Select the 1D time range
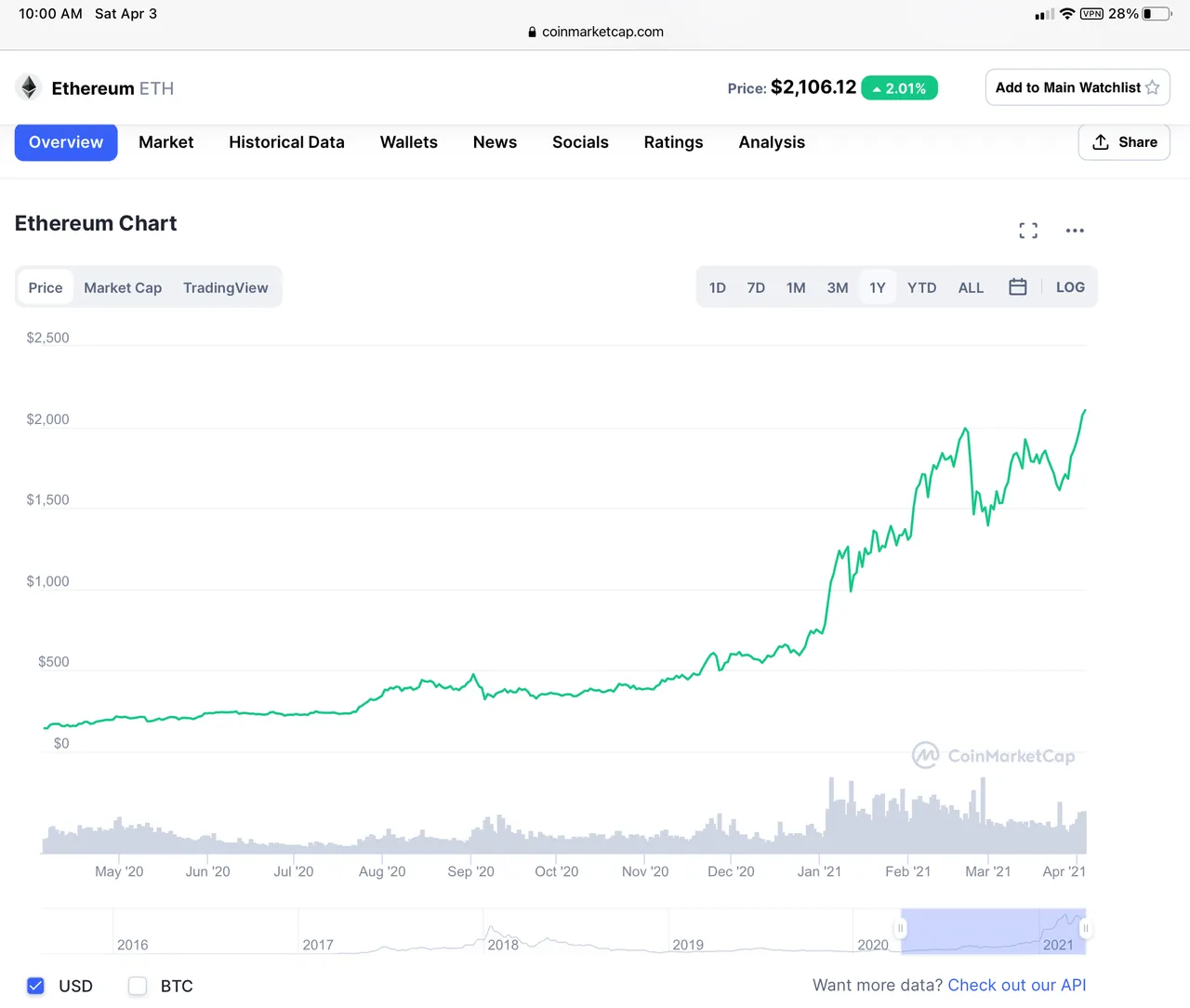The image size is (1190, 1008). click(717, 287)
